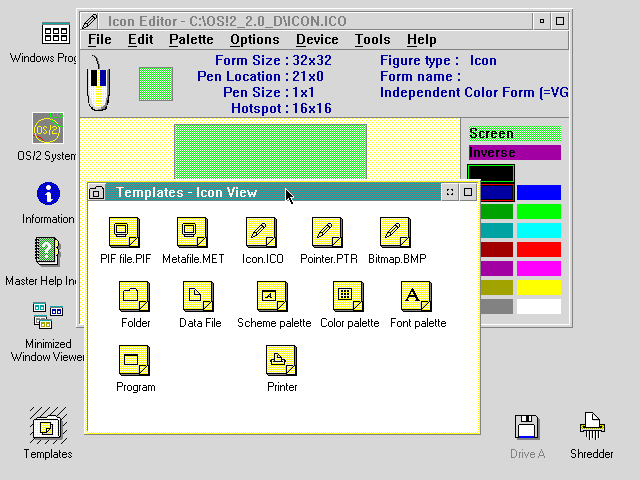
Task: Click the OS/2 System desktop icon
Action: (48, 128)
